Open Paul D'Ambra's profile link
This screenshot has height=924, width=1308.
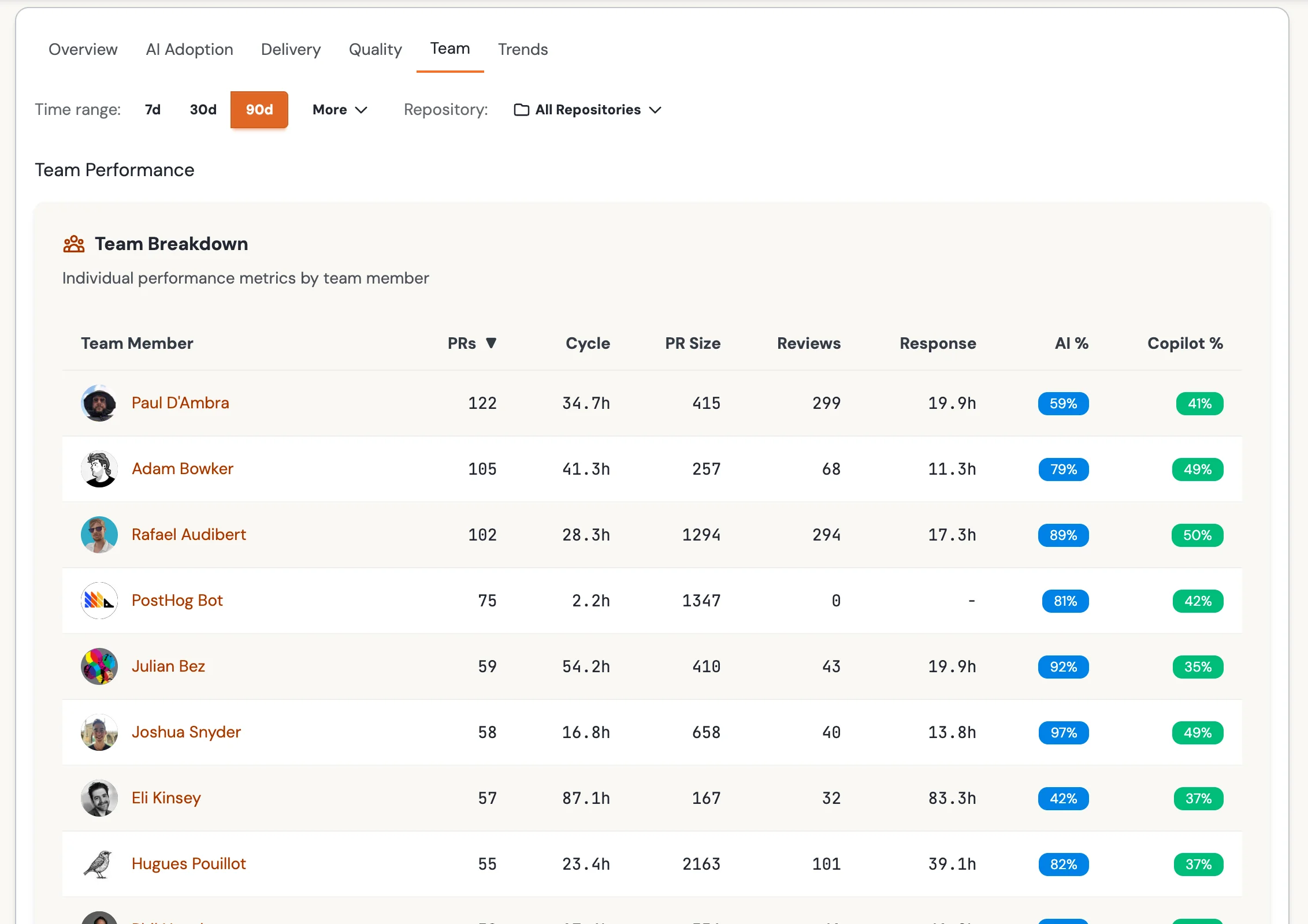pyautogui.click(x=180, y=403)
